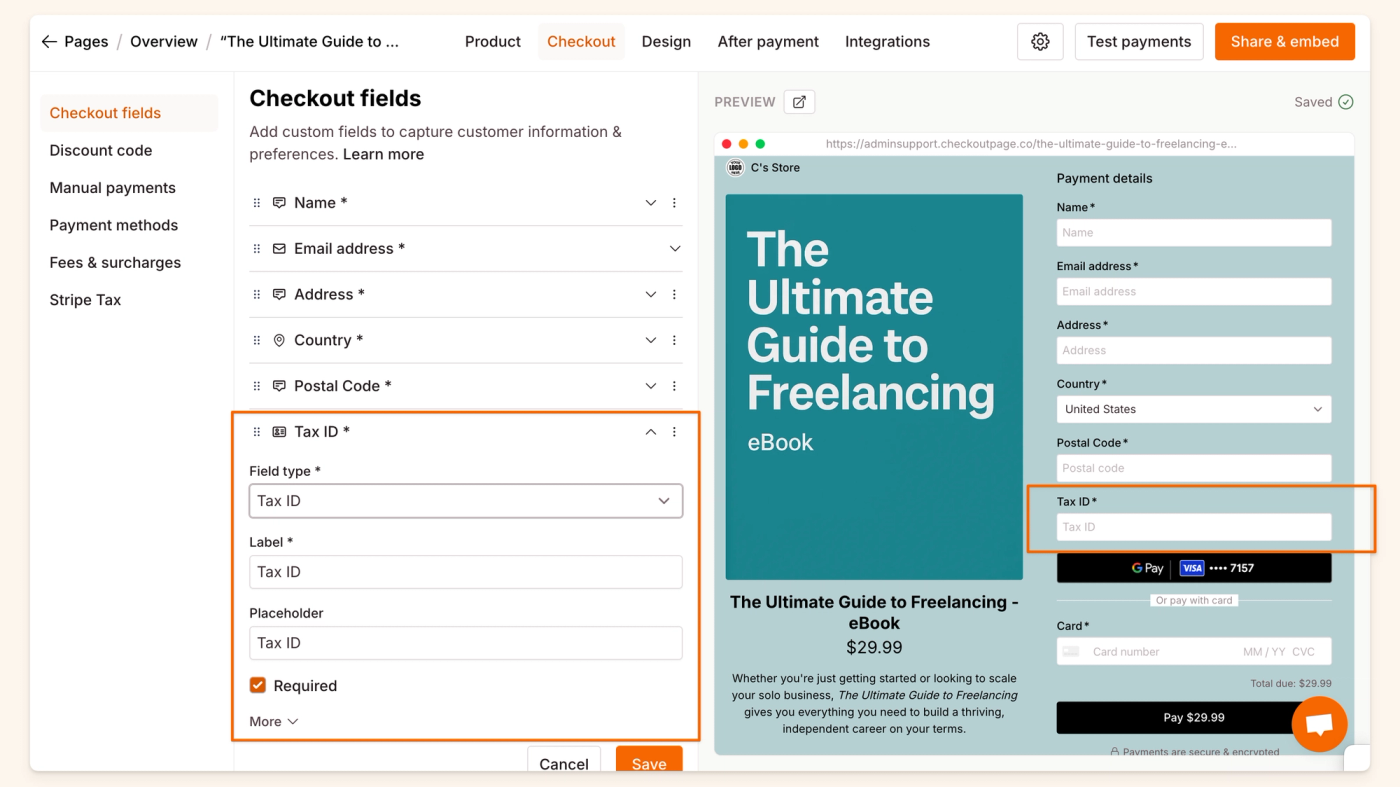Click the Google Pay button in preview
The height and width of the screenshot is (787, 1400).
coord(1194,568)
